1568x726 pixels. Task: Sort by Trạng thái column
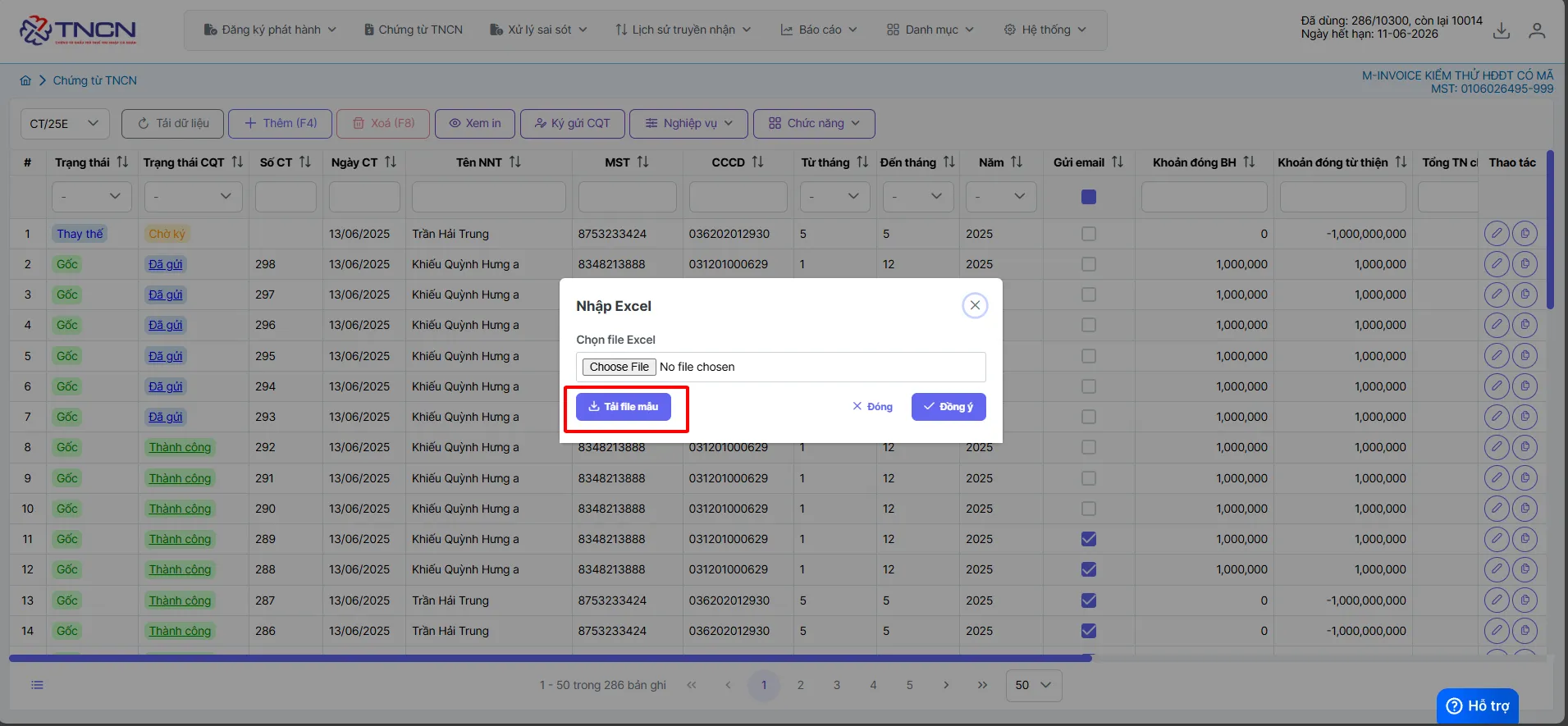point(122,162)
